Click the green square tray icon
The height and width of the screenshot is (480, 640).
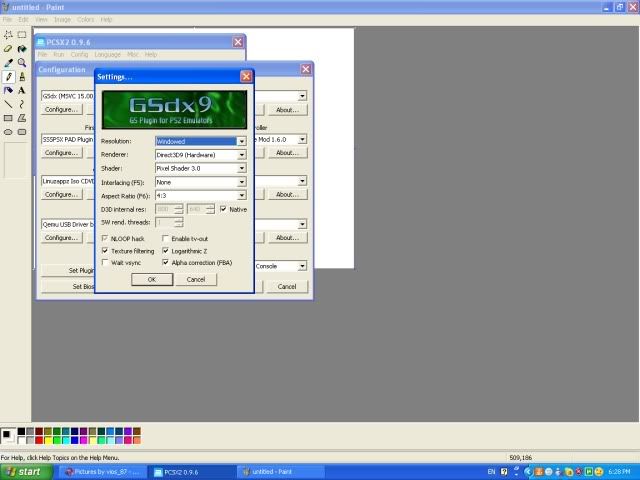coord(589,472)
